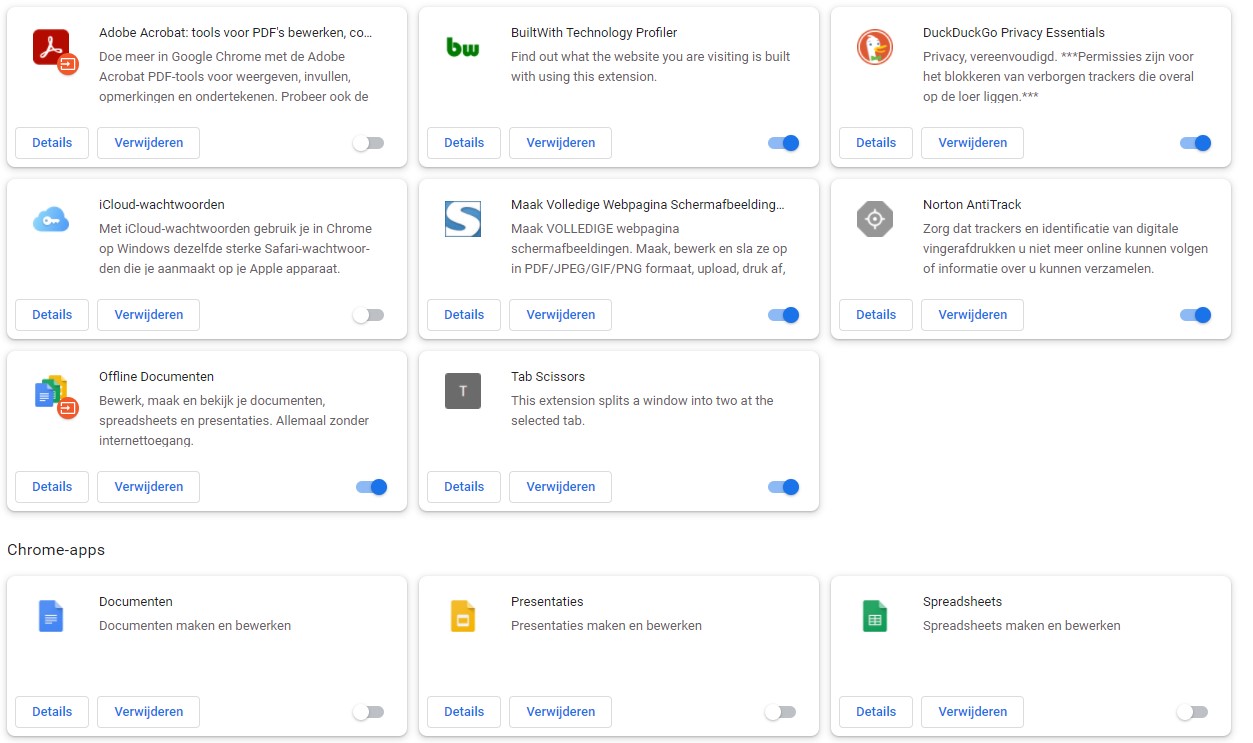This screenshot has height=743, width=1253.
Task: Disable the BuiltWith Technology Profiler toggle
Action: [x=784, y=143]
